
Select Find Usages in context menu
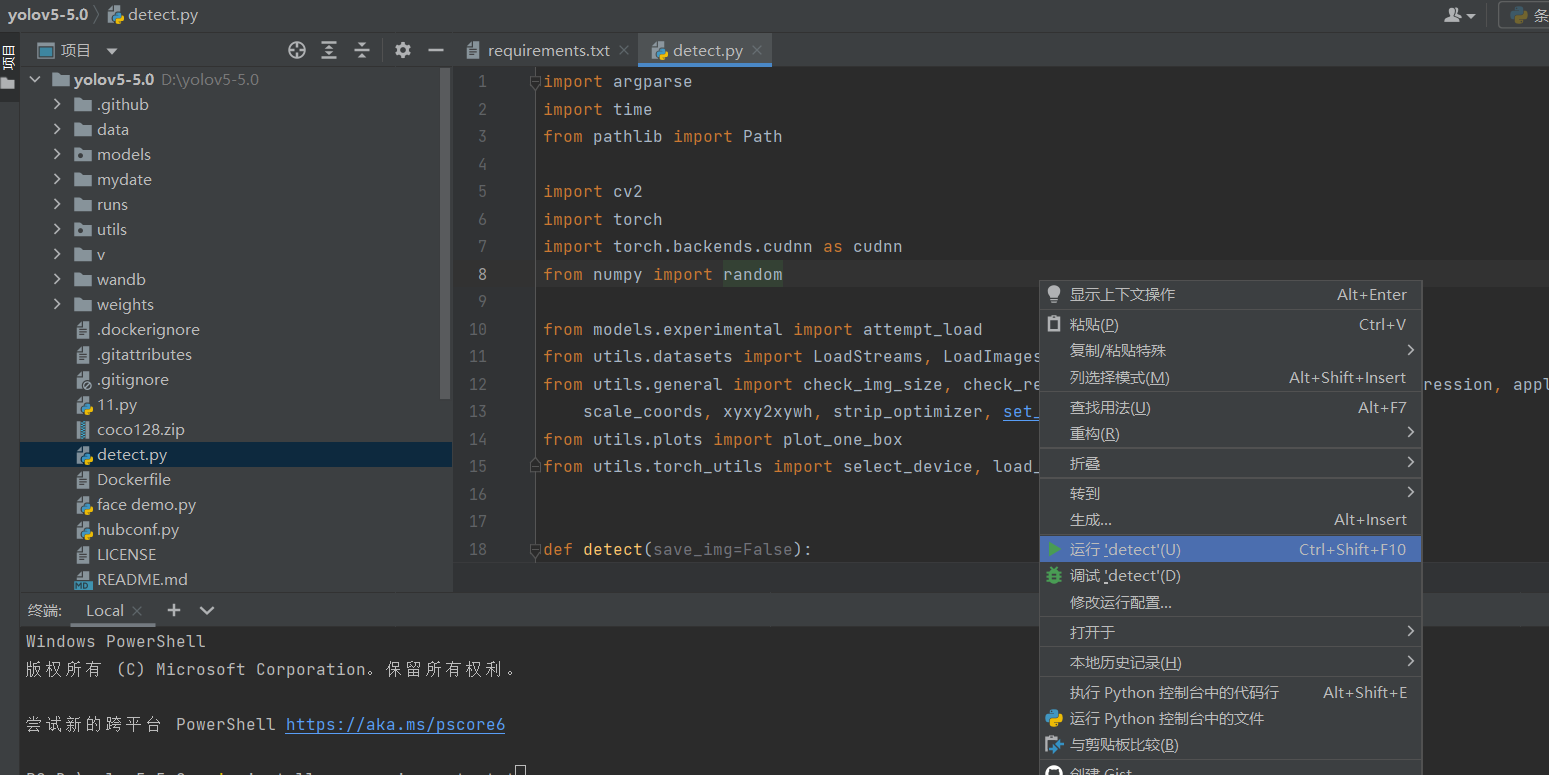1231,407
